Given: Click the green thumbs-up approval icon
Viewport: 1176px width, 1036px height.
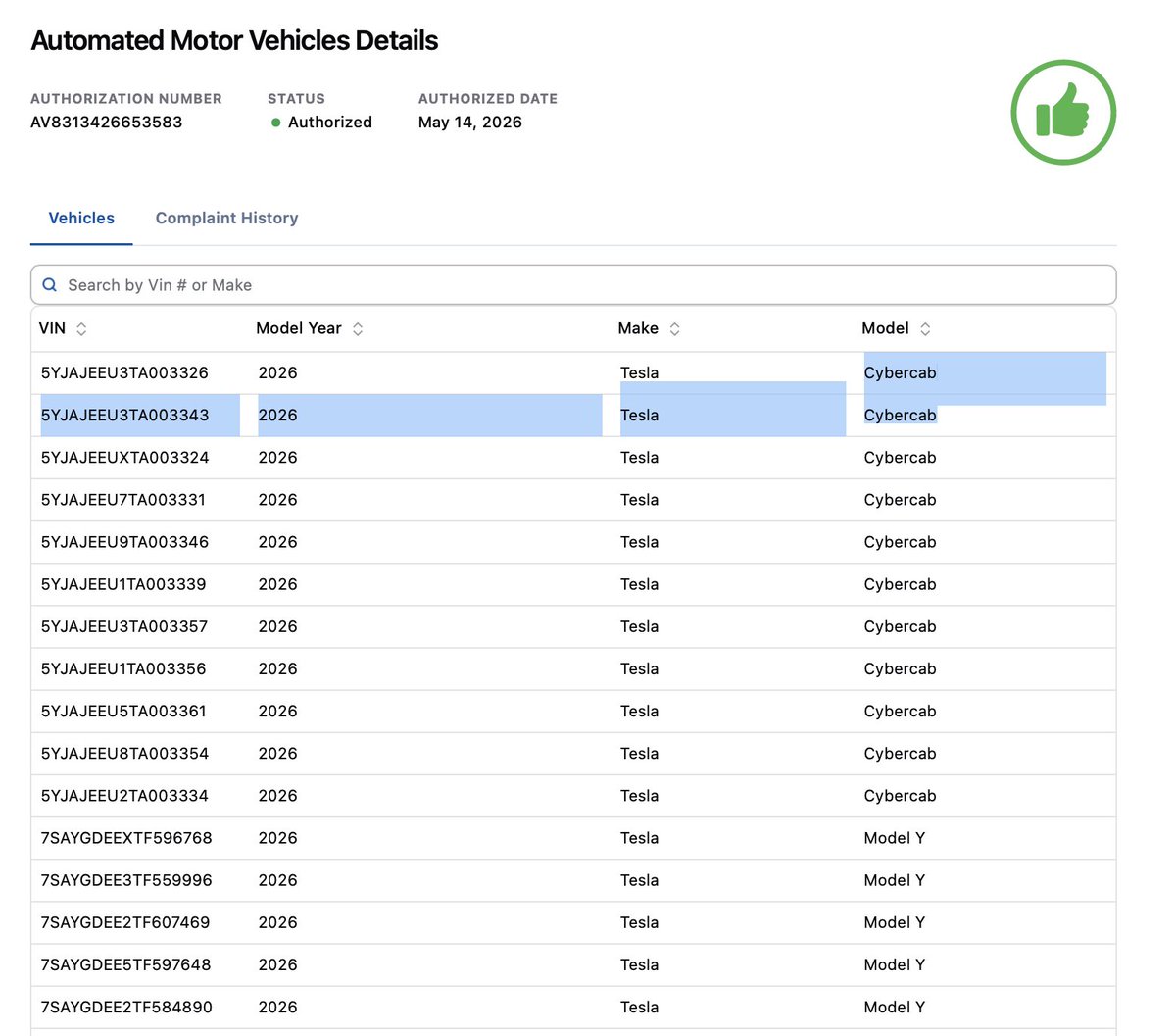Looking at the screenshot, I should 1063,112.
